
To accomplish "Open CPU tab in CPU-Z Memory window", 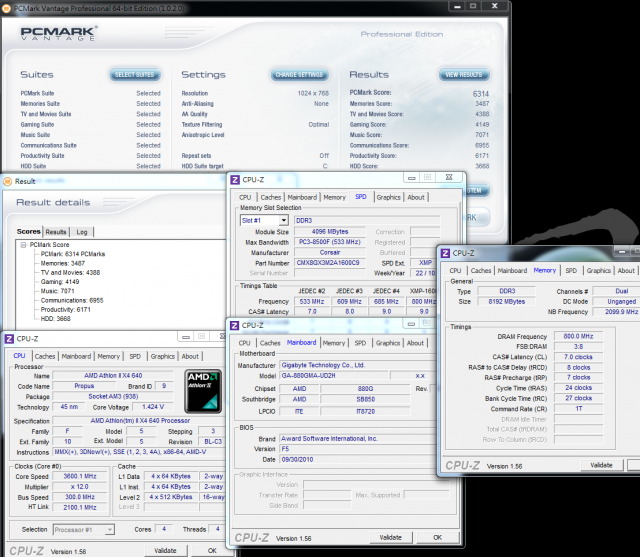I will [455, 271].
